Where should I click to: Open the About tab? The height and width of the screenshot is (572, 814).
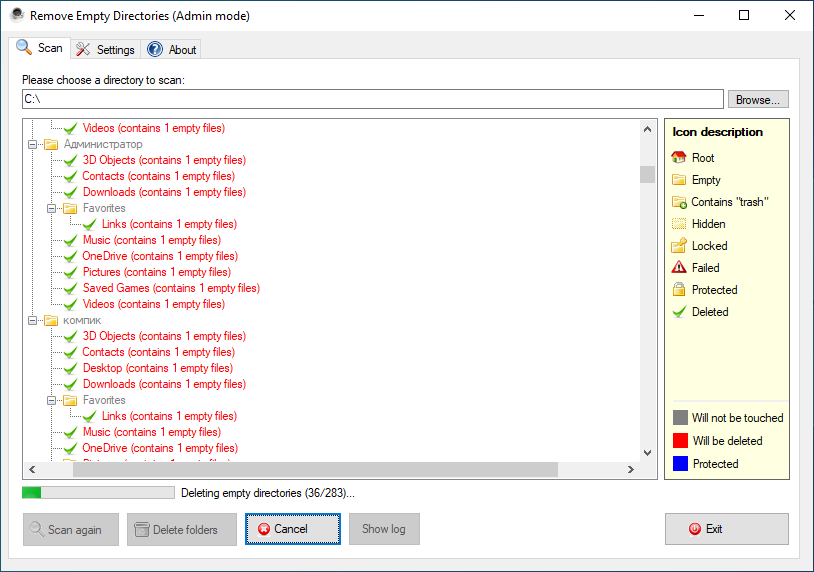171,50
